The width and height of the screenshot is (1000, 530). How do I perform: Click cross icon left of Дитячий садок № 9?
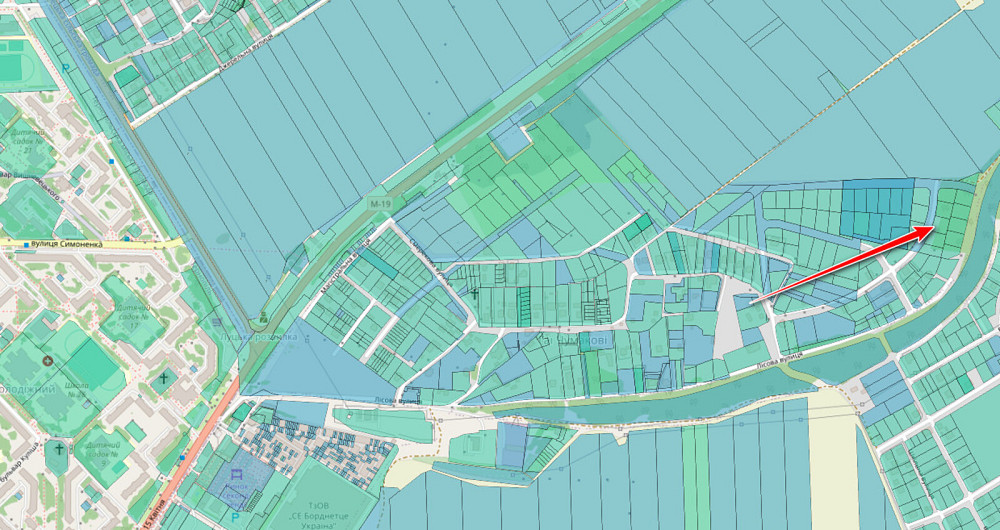coord(60,450)
